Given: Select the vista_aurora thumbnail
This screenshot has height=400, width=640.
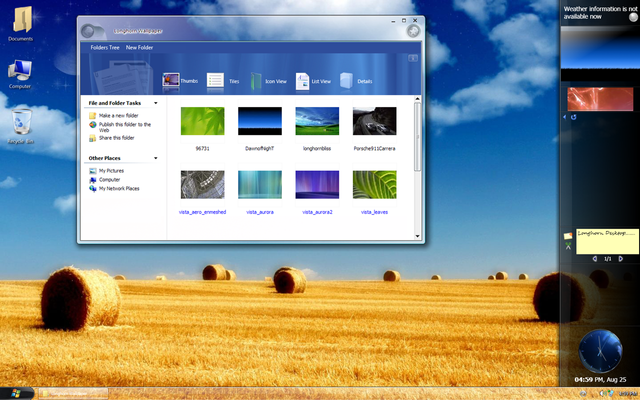Looking at the screenshot, I should click(260, 184).
